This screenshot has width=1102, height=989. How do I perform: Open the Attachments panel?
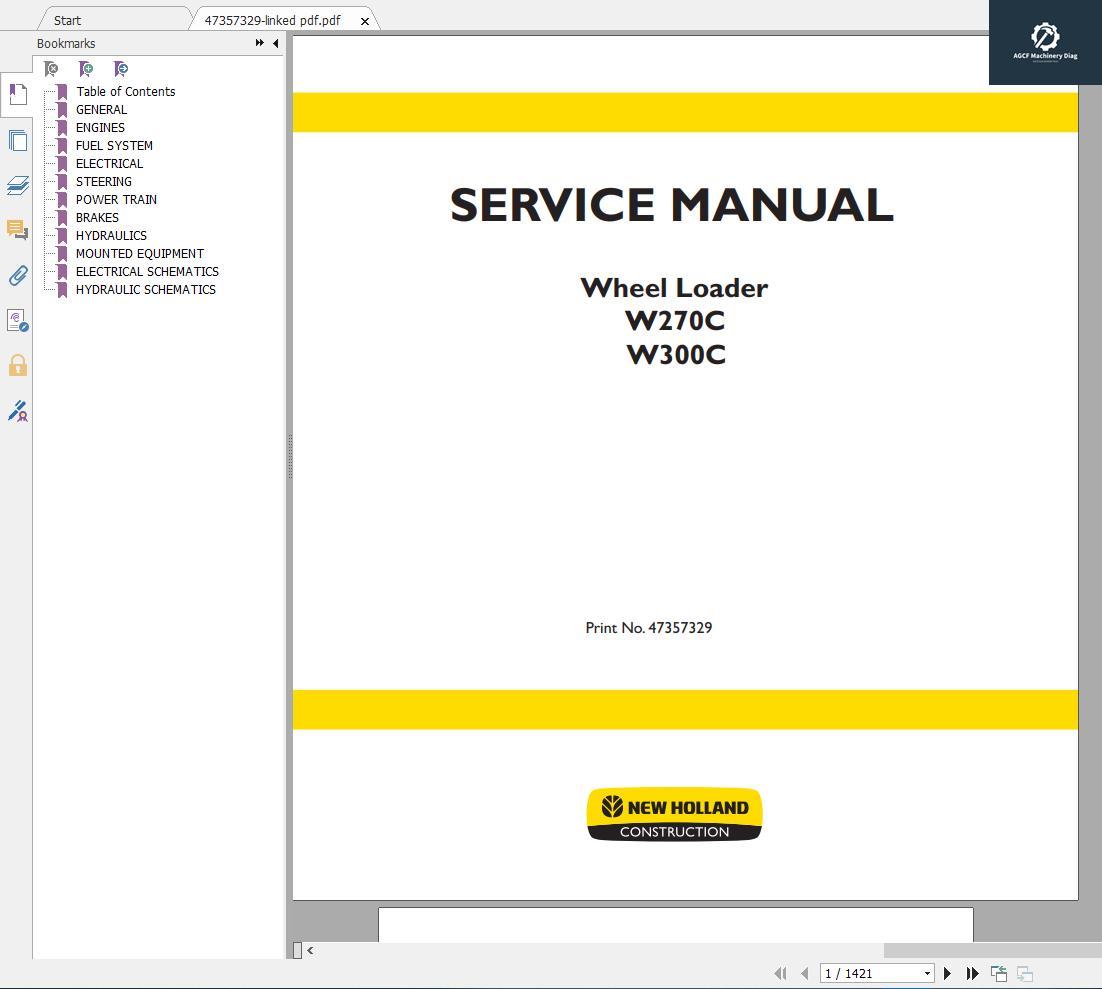coord(17,275)
